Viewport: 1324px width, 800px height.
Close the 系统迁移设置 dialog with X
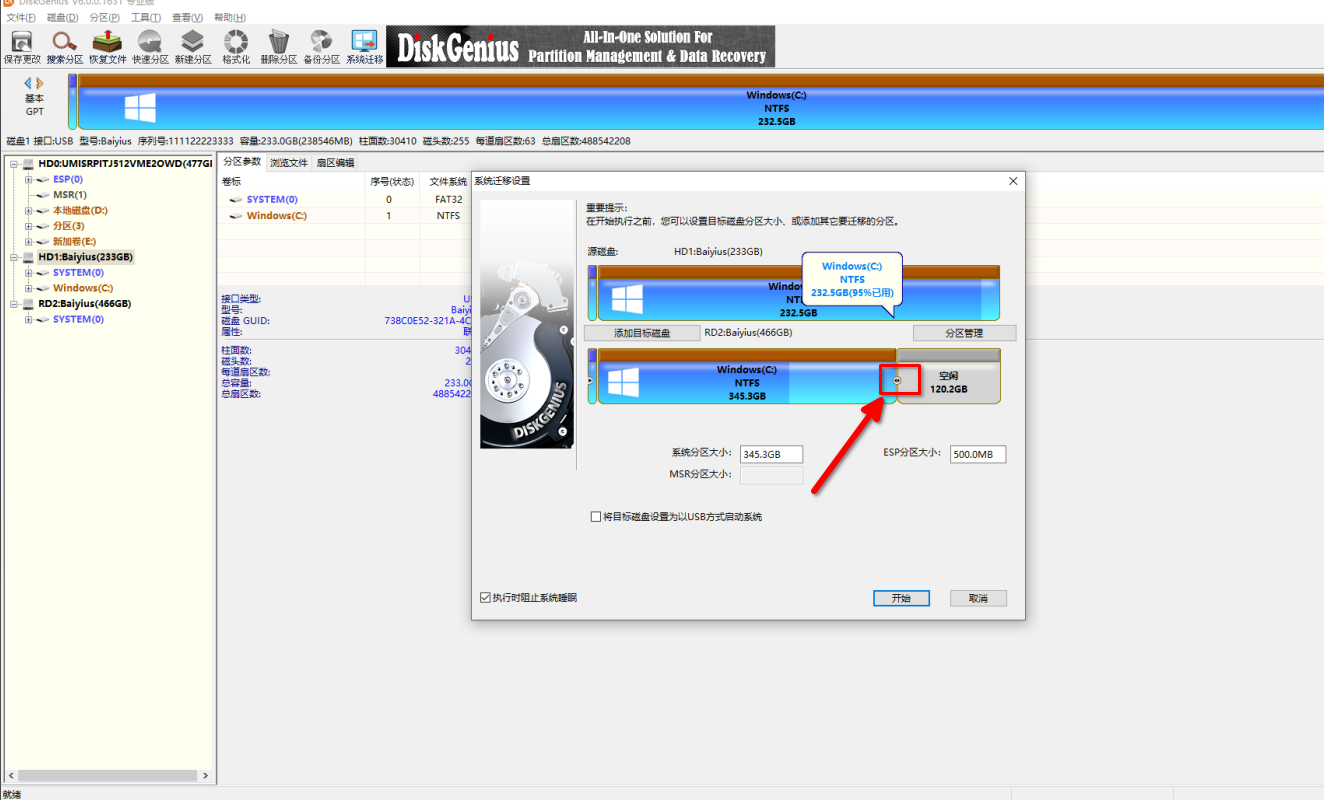[1013, 181]
